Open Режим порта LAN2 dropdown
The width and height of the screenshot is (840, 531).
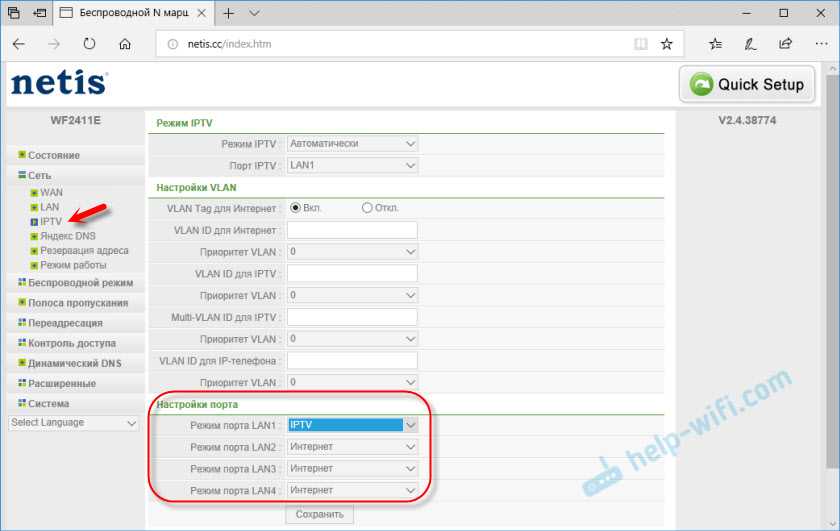(352, 447)
